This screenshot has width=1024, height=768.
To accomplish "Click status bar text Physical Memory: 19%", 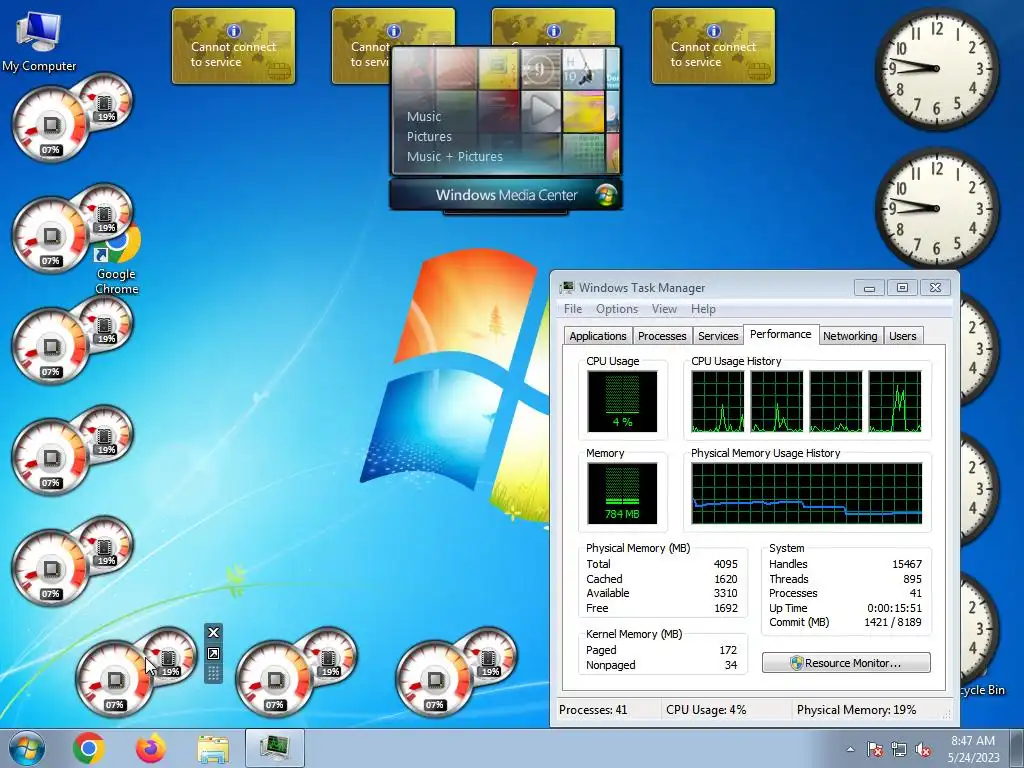I will 856,709.
